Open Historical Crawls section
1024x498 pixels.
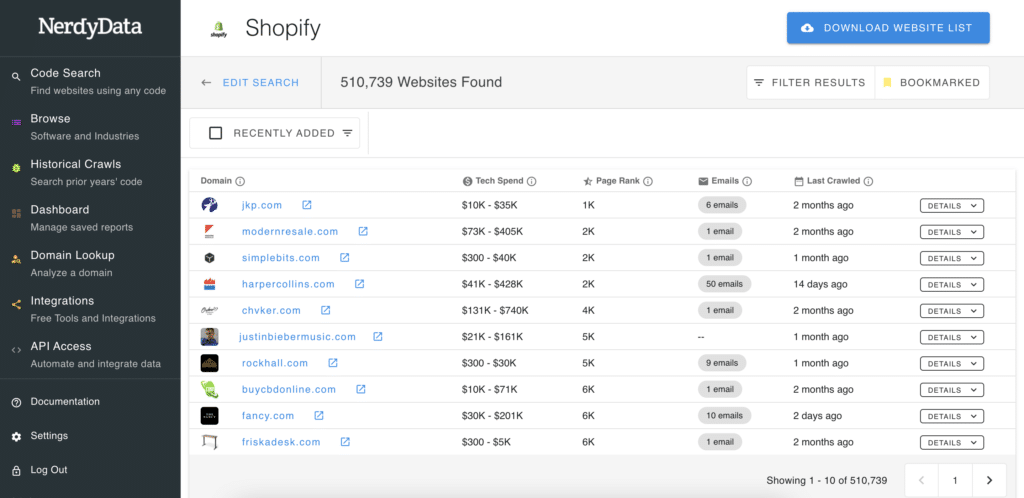[90, 172]
